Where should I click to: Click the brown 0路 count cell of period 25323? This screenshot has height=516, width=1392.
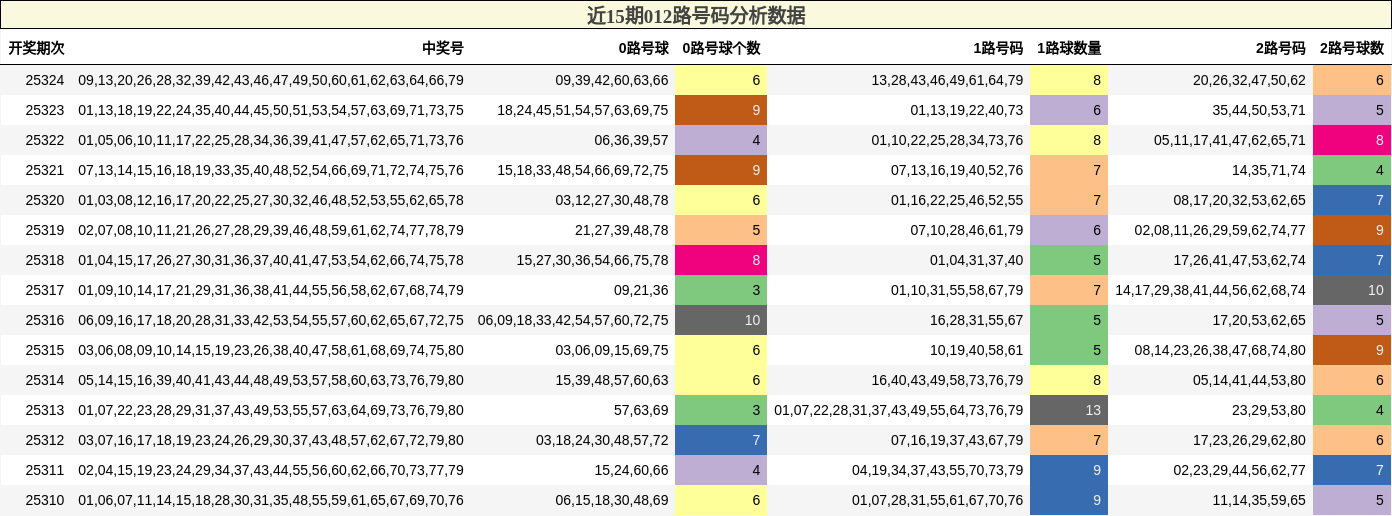point(721,110)
